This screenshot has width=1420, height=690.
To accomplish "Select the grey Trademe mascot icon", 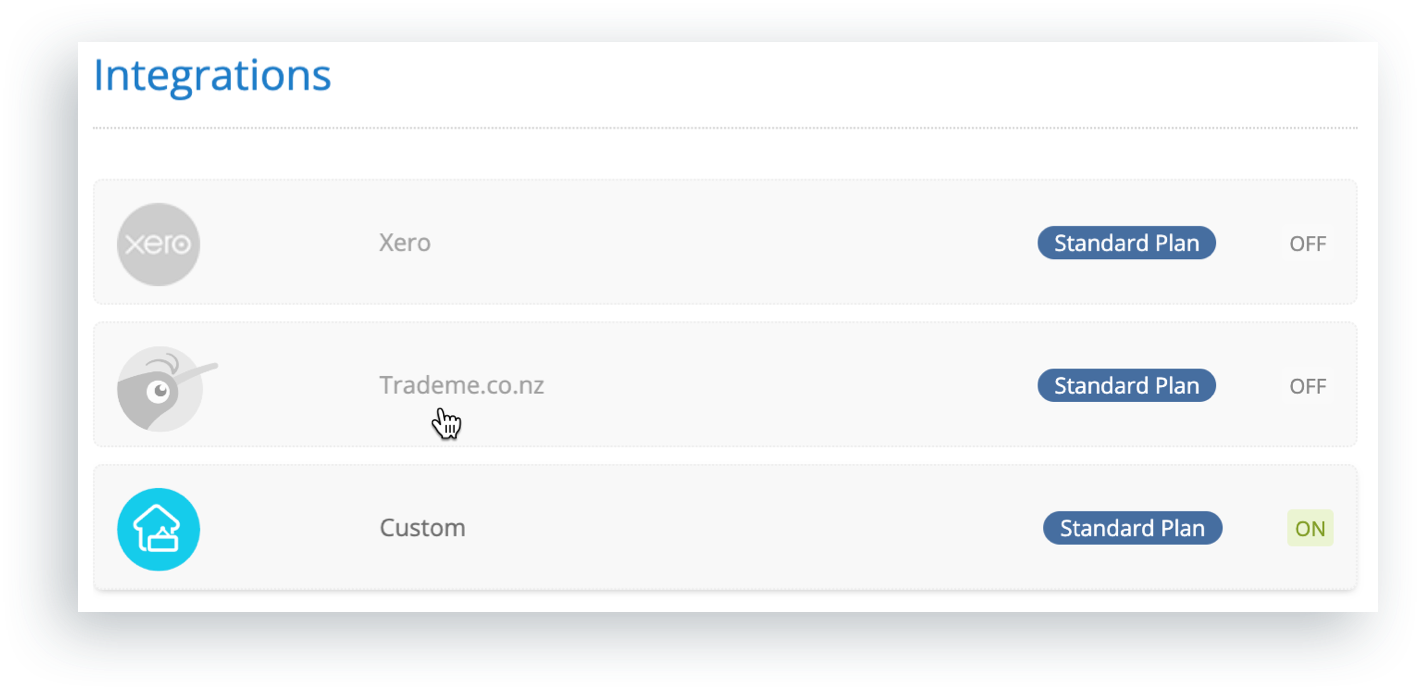I will pos(160,387).
